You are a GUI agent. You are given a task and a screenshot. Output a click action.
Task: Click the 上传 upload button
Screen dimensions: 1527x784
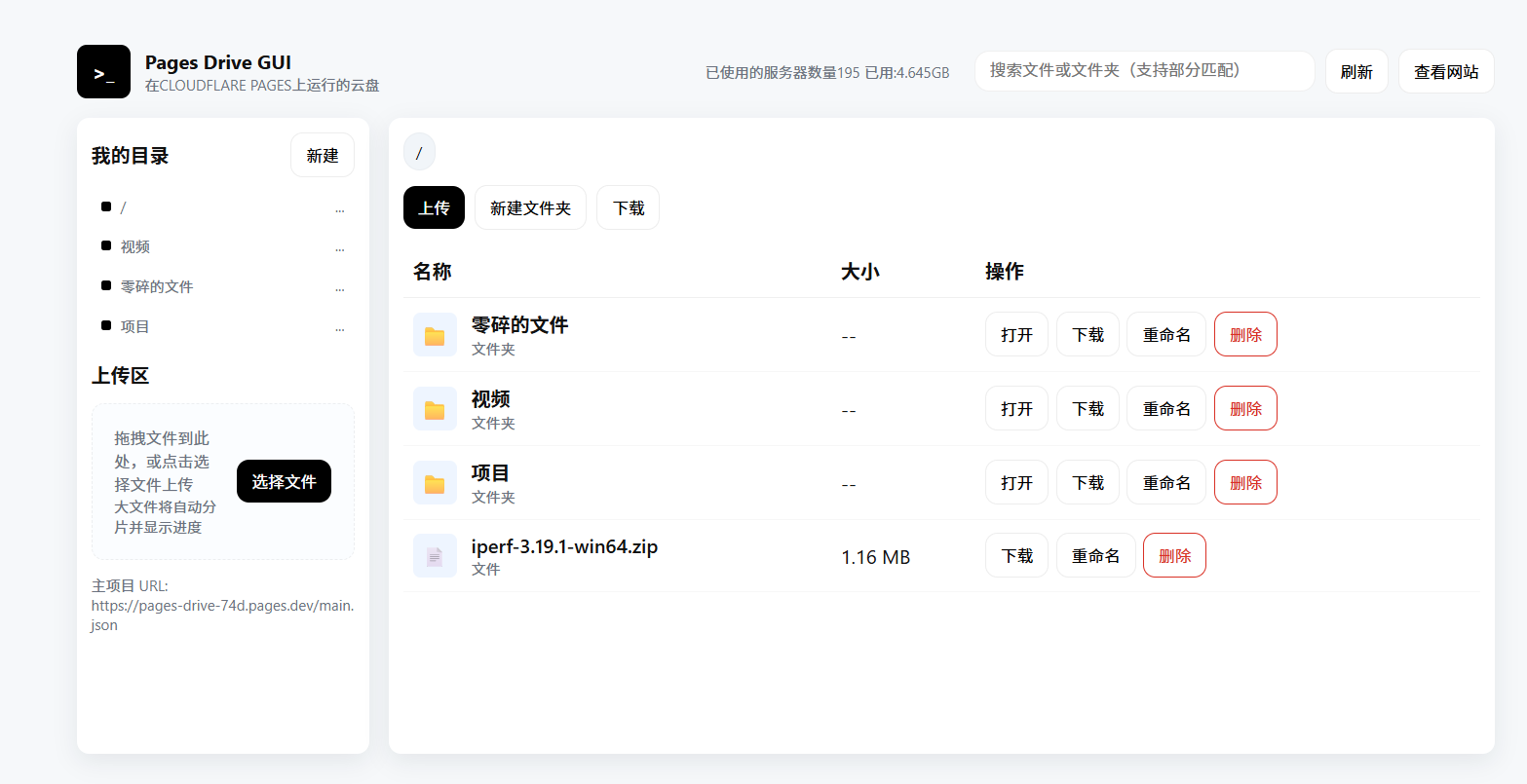point(434,207)
